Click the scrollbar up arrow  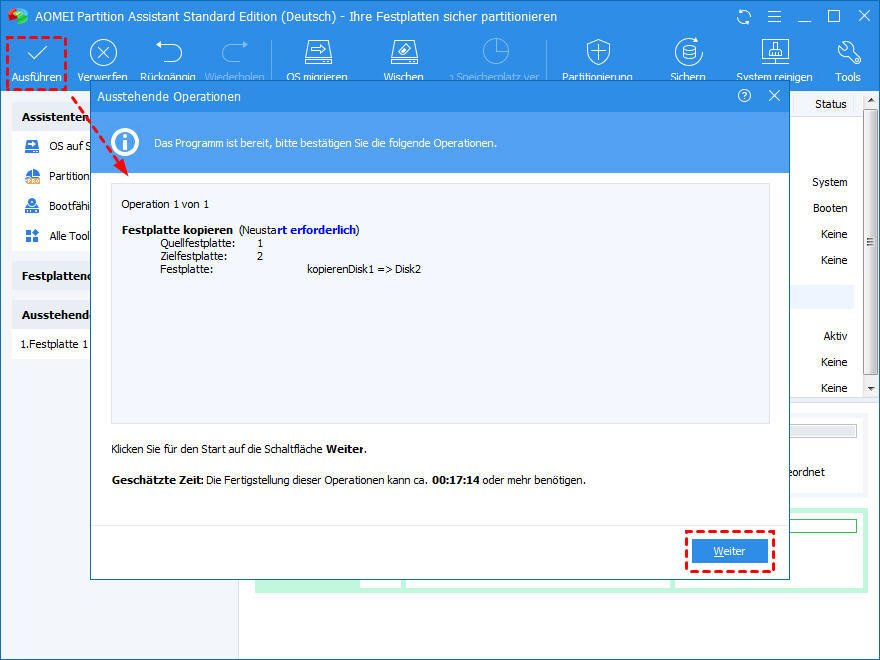point(870,101)
